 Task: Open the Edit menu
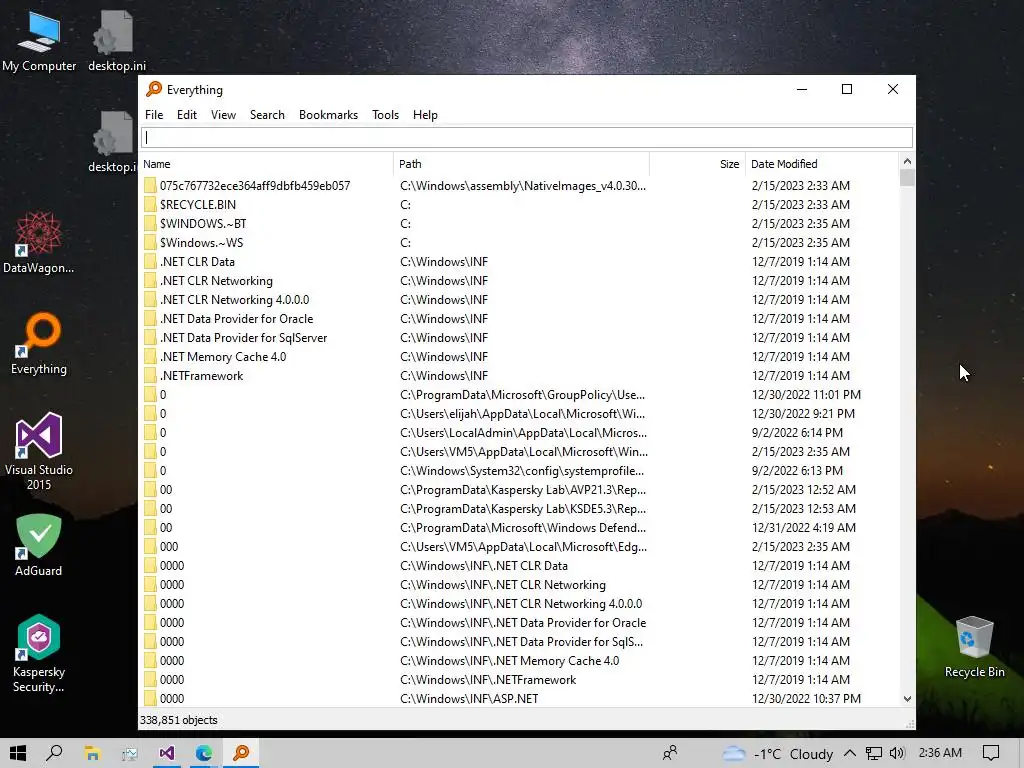coord(187,115)
